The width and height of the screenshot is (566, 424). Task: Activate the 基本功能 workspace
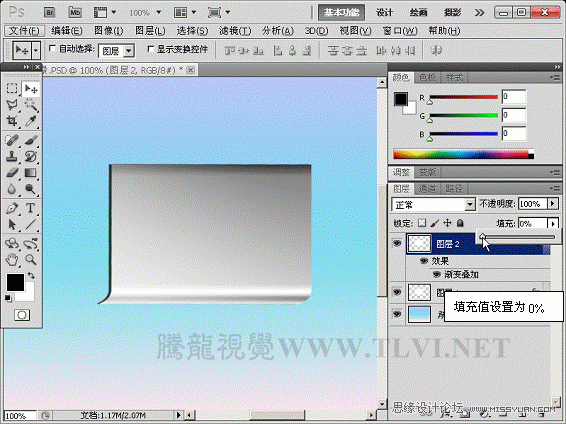341,13
